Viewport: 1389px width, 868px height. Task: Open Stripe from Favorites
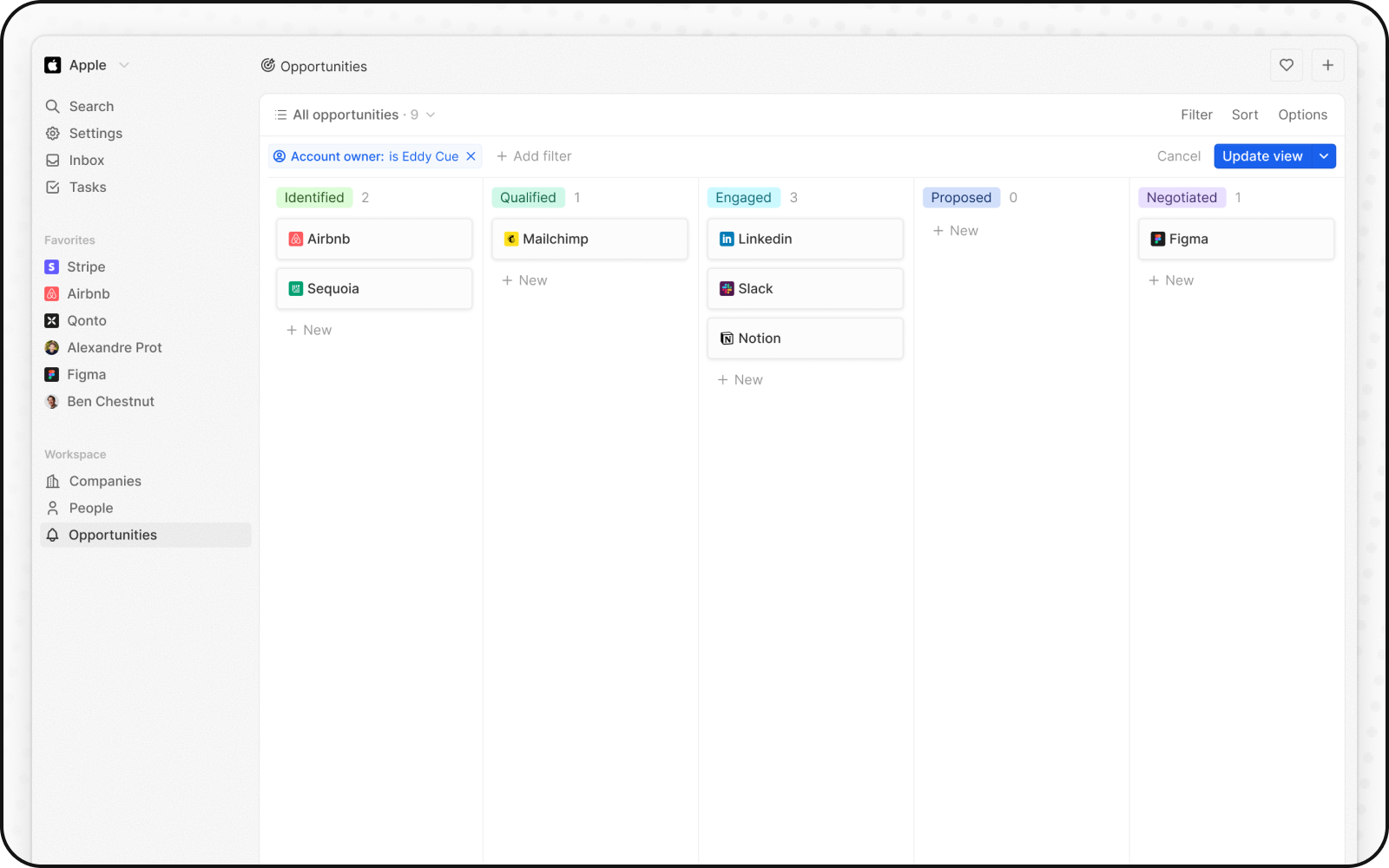click(85, 267)
